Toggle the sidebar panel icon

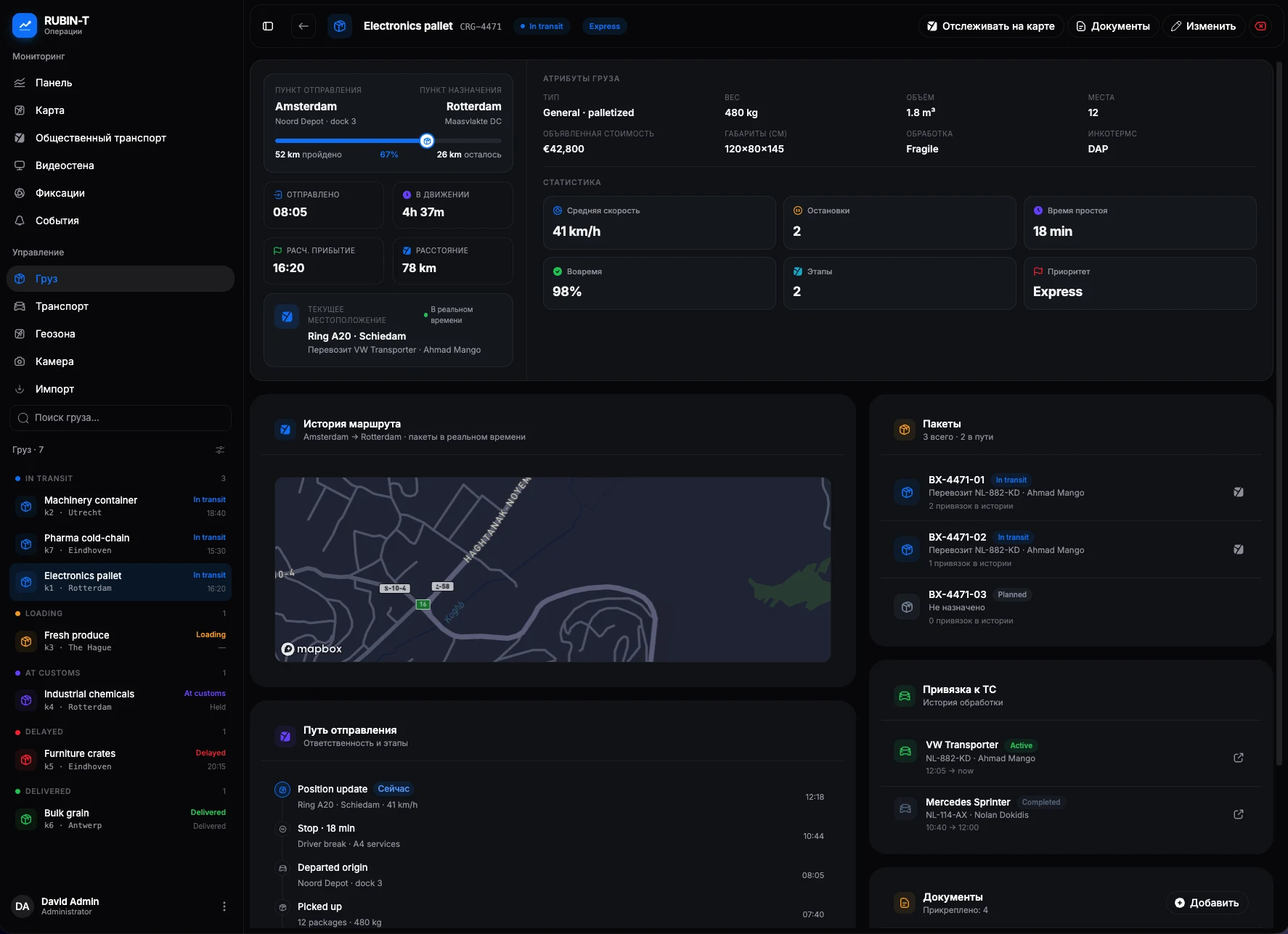[268, 26]
